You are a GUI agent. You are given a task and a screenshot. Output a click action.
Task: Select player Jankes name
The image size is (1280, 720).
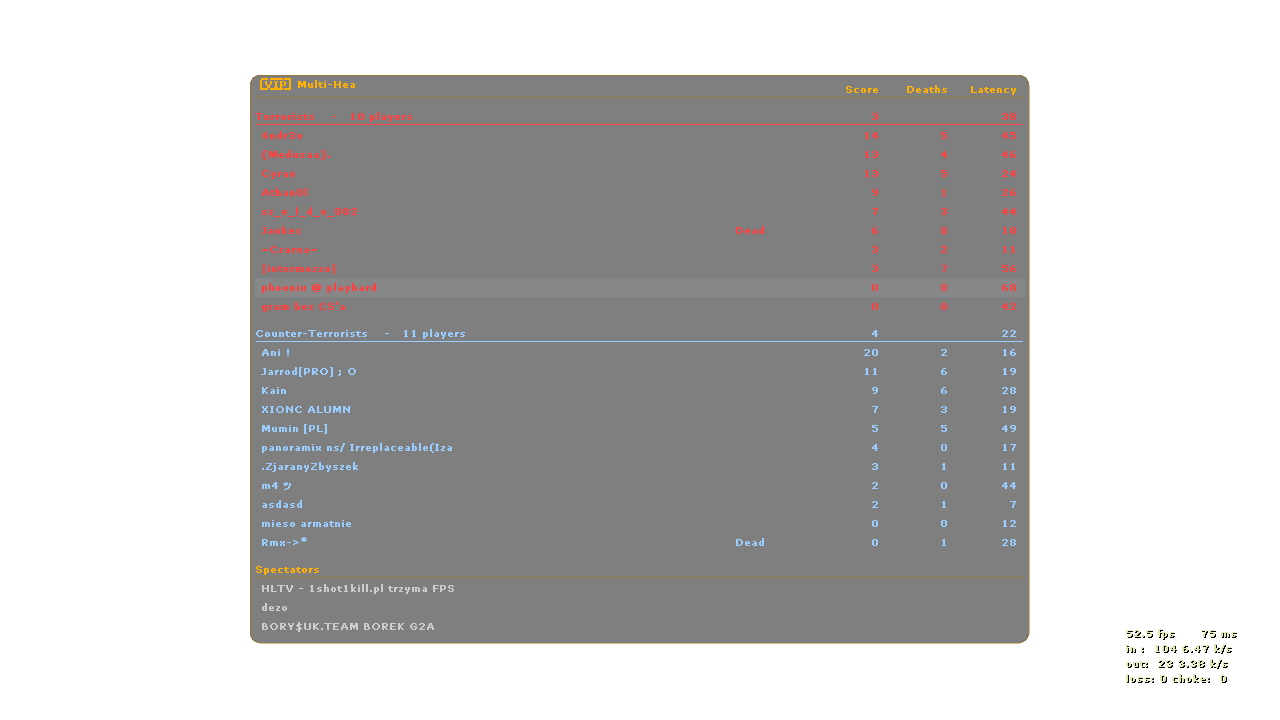pos(282,231)
